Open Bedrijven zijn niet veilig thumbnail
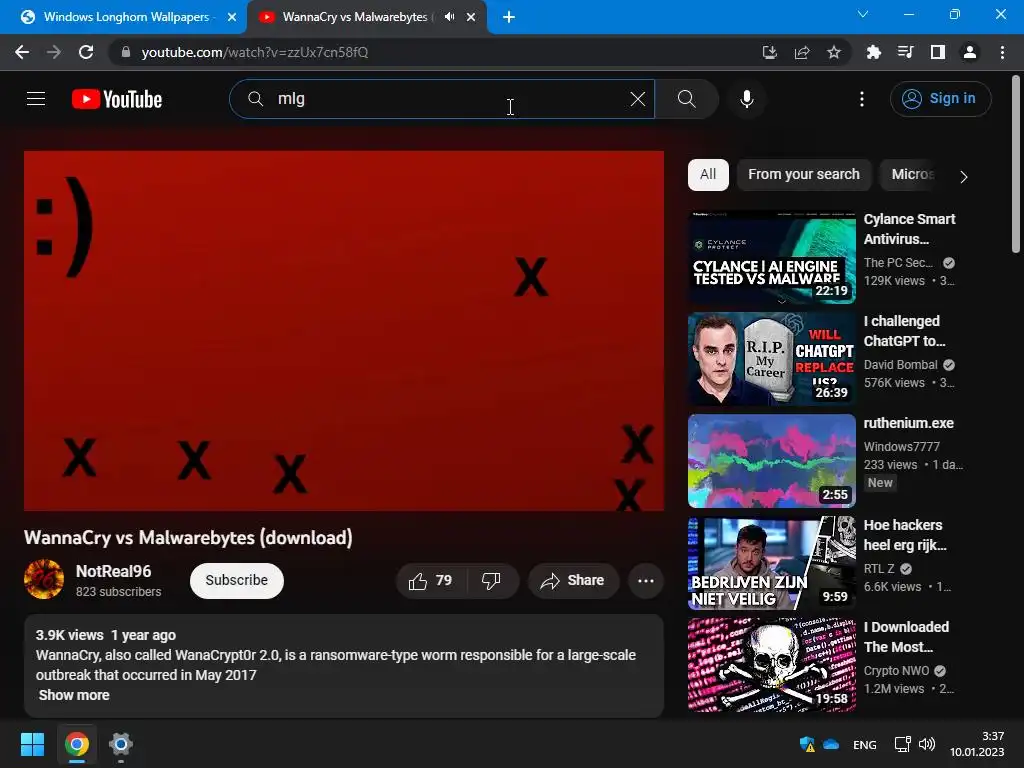This screenshot has height=768, width=1024. click(771, 562)
